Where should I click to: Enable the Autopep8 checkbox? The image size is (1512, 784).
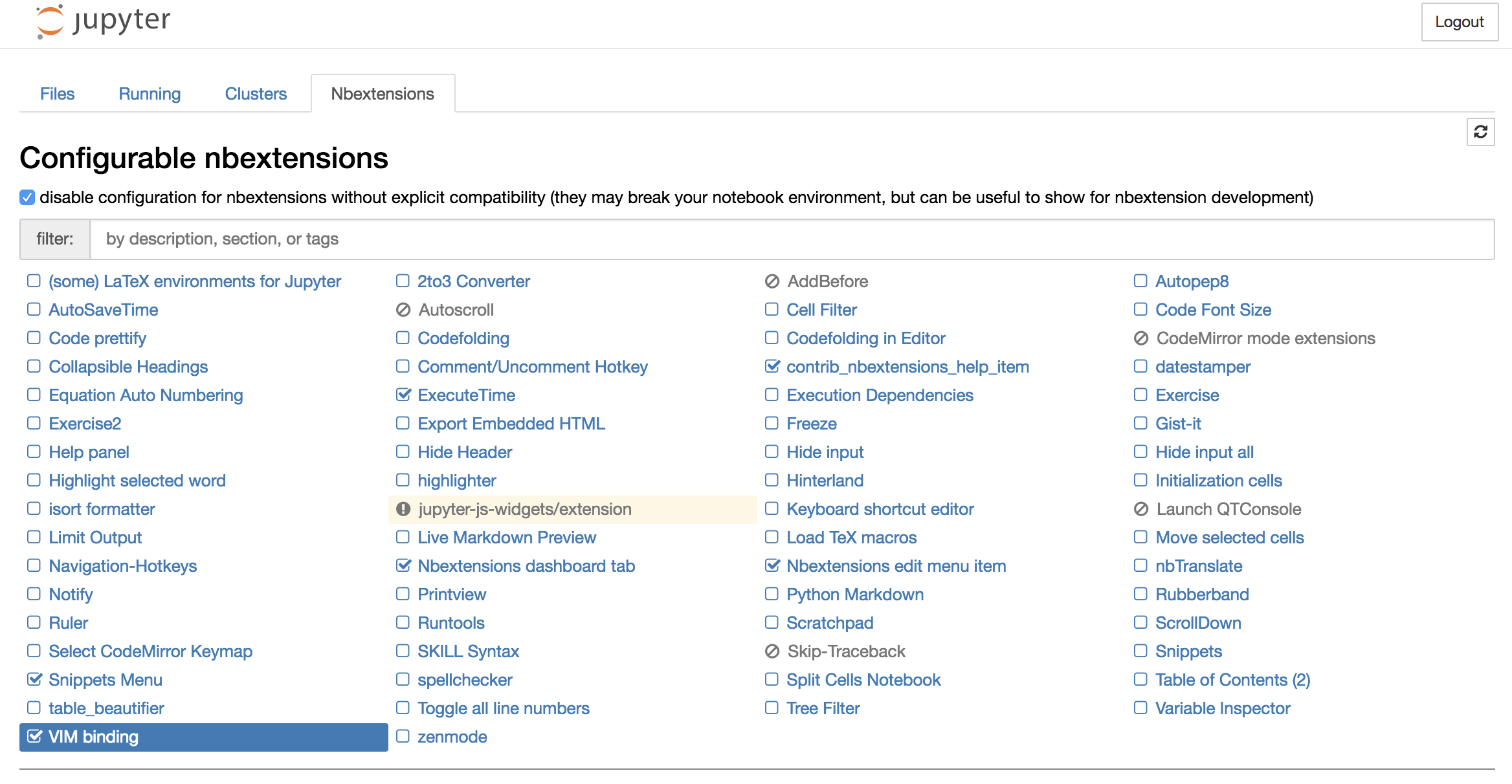(1140, 281)
